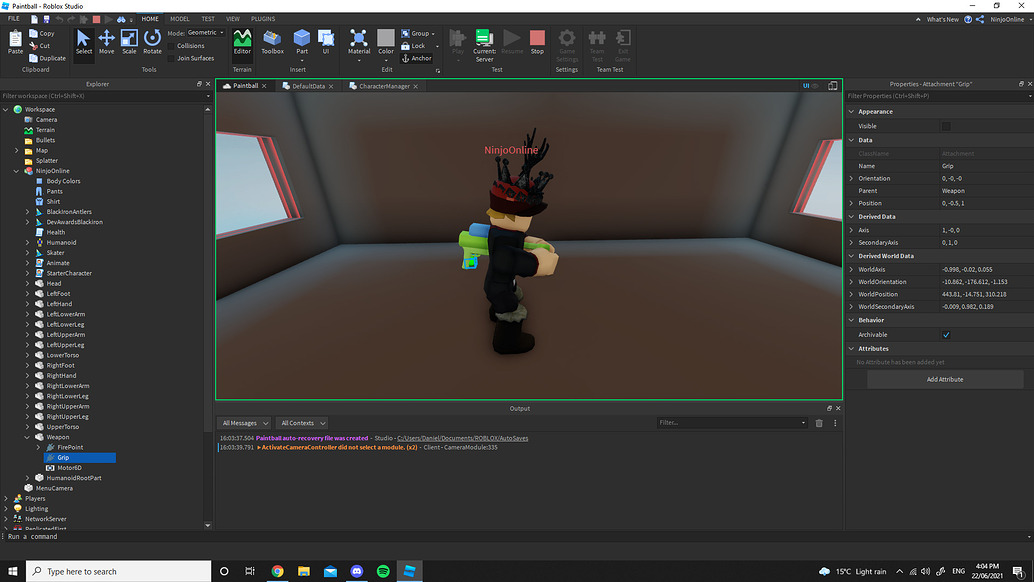Screen dimensions: 1034x582
Task: Click the NinjoOnline account name
Action: coord(1007,20)
